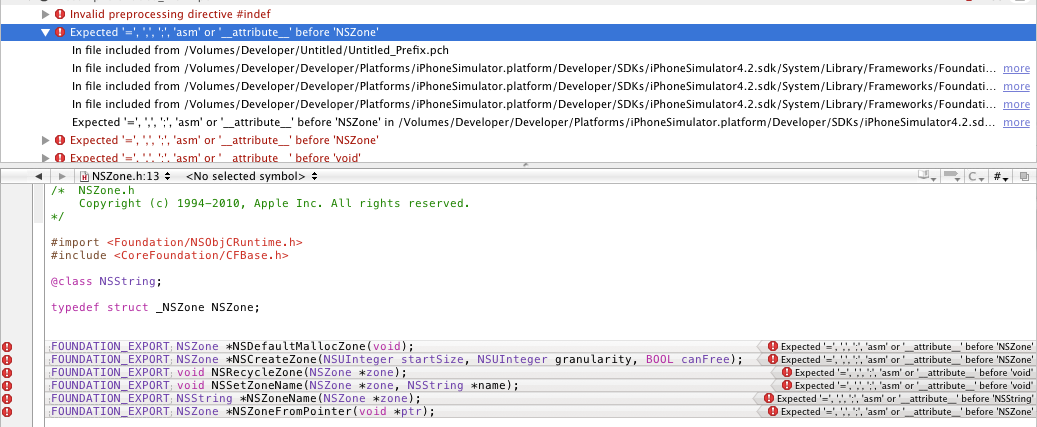Select the 'Invalid preprocessing directive #indef' error row
The image size is (1037, 427).
click(x=518, y=14)
